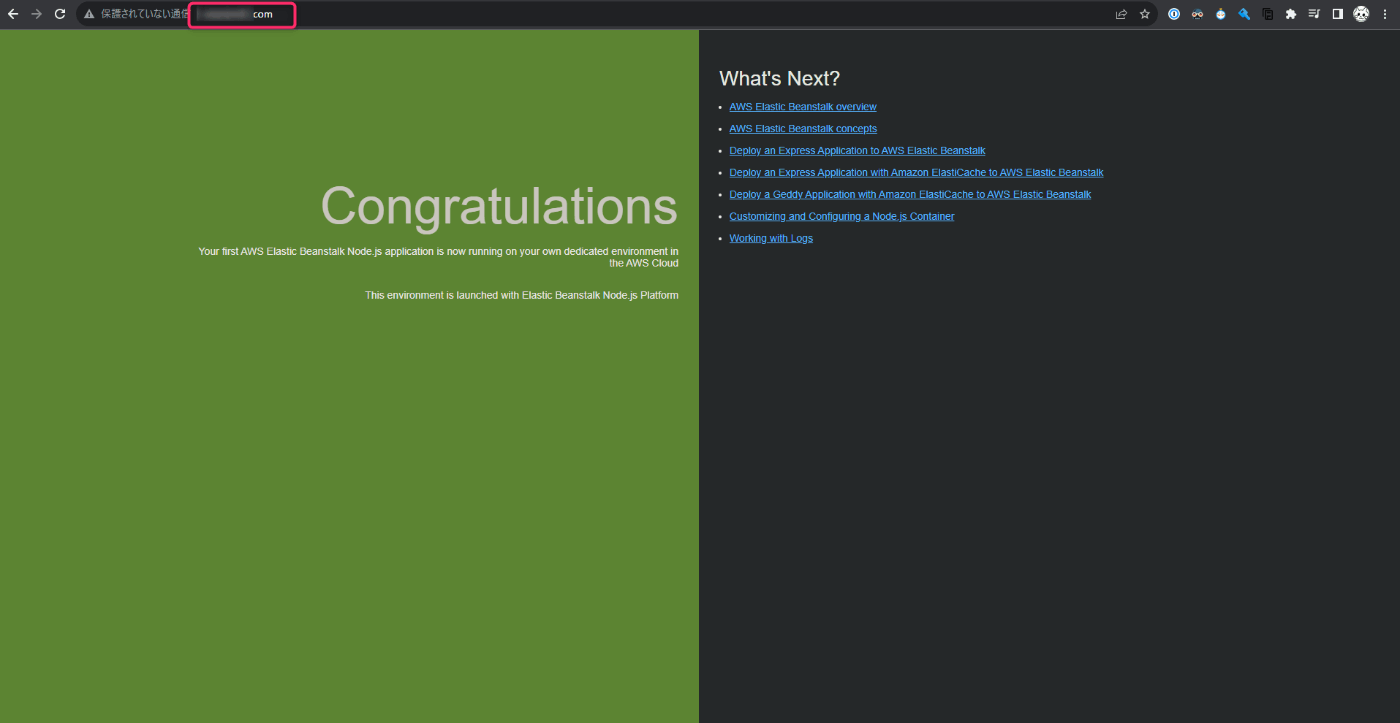Click the browser forward arrow
The height and width of the screenshot is (723, 1400).
[x=37, y=14]
